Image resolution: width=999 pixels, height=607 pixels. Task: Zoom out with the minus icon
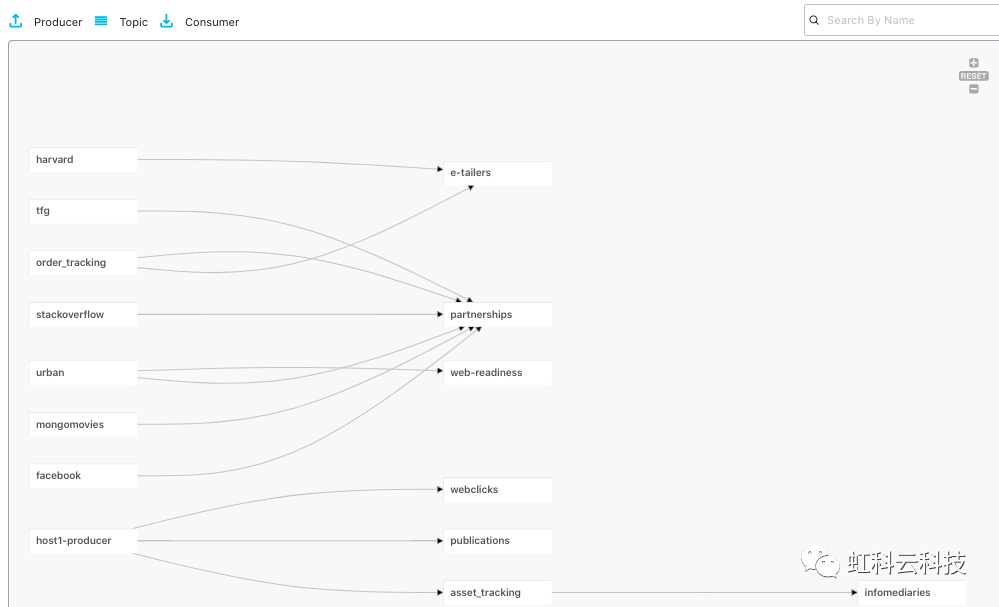click(x=974, y=89)
